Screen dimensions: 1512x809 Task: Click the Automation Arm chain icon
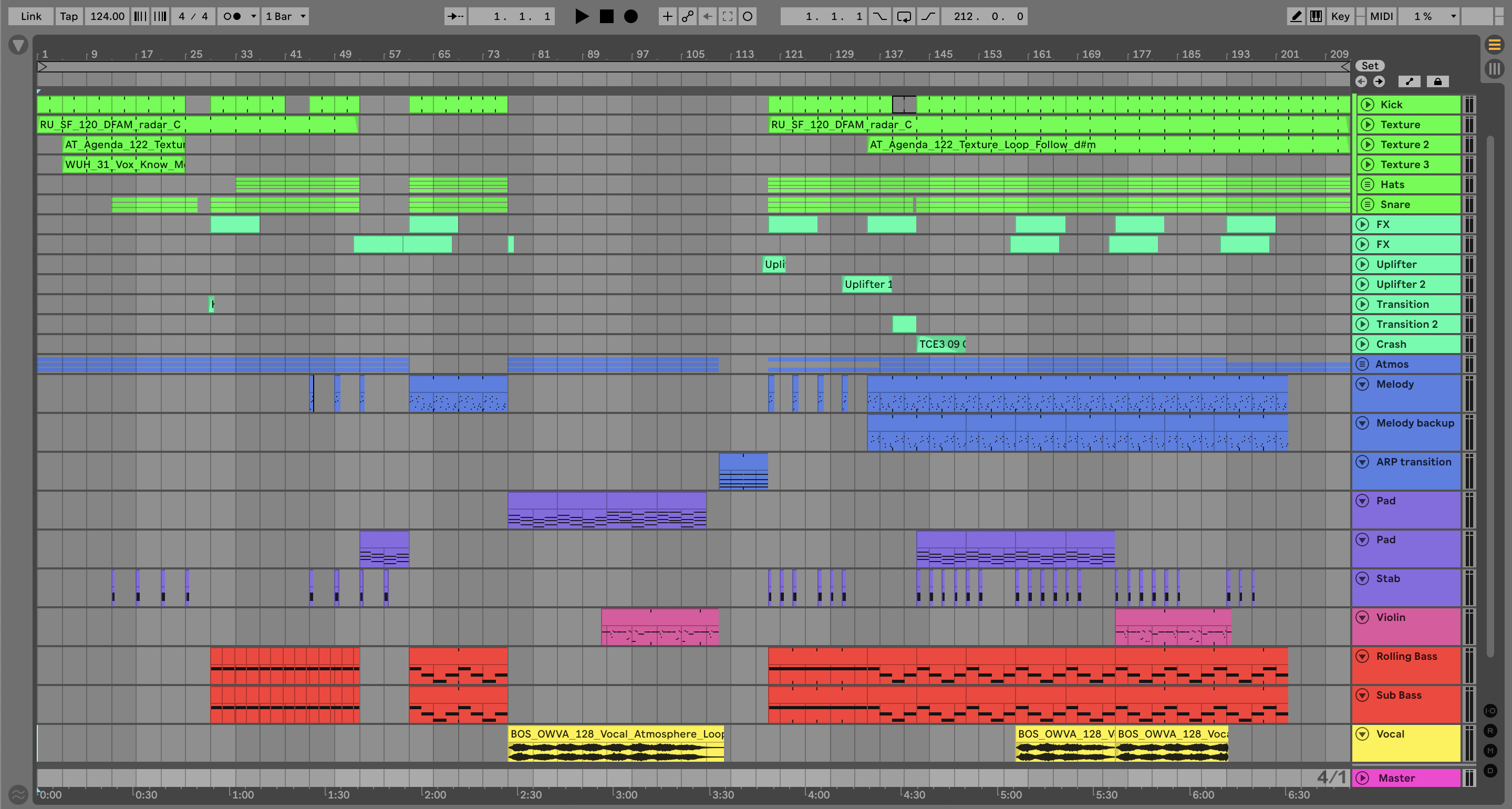687,16
